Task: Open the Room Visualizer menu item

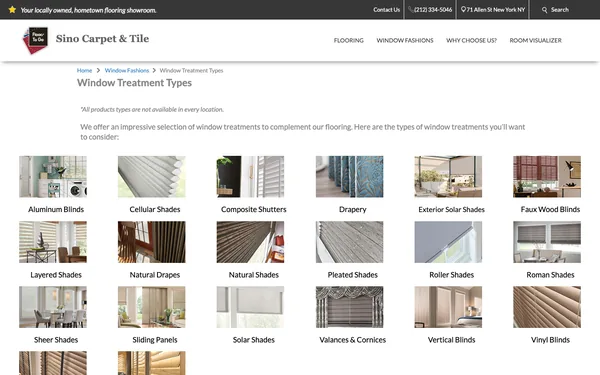Action: [x=536, y=40]
